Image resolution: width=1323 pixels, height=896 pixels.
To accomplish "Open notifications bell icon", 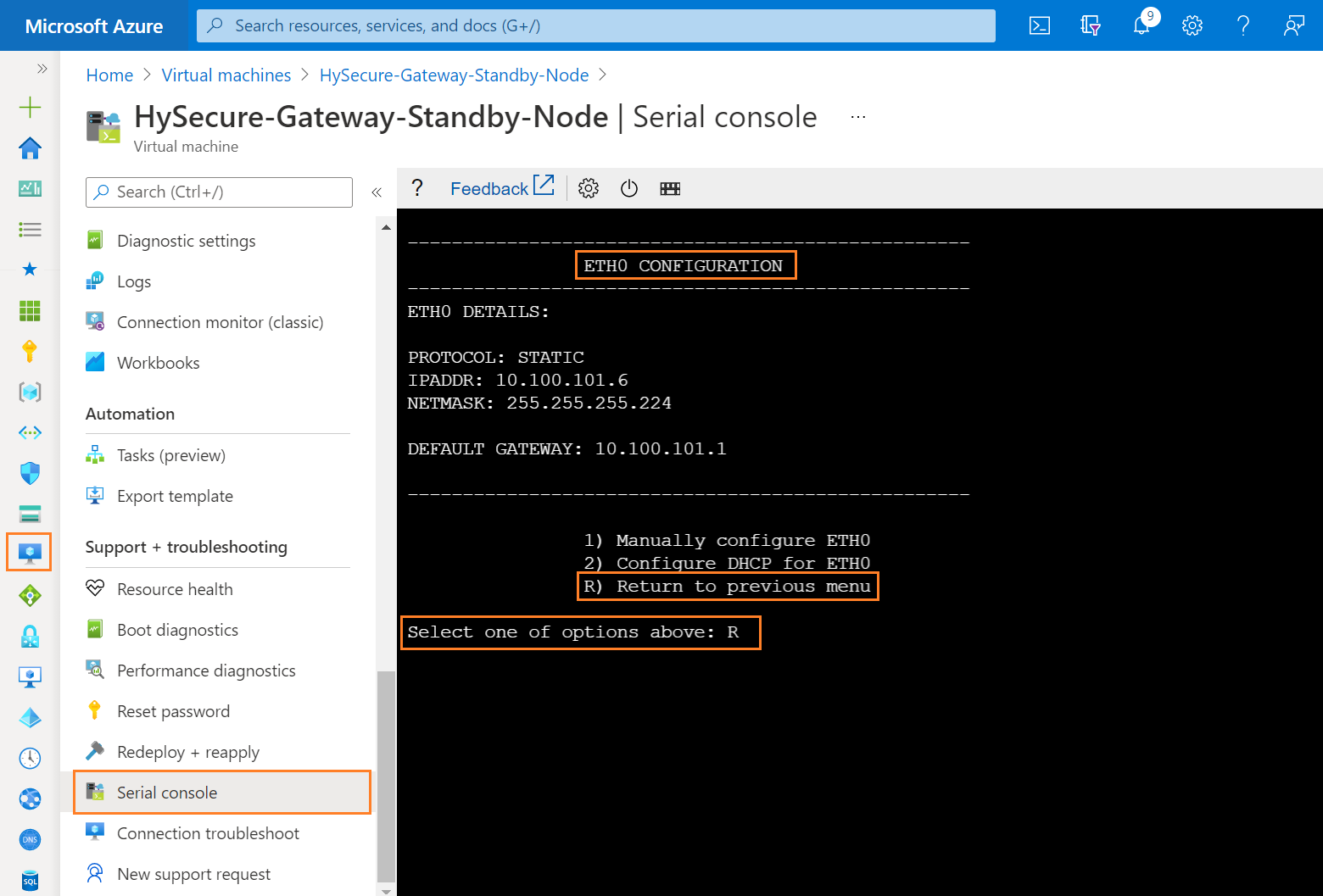I will 1142,25.
